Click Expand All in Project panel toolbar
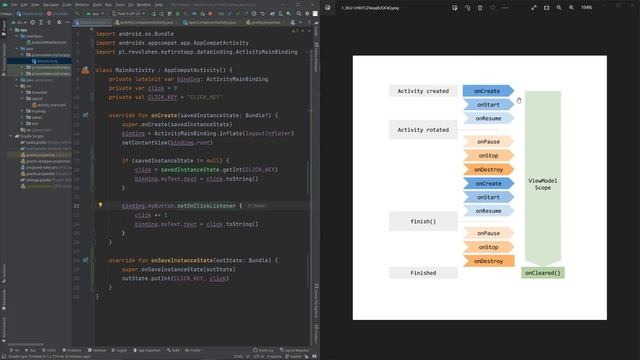This screenshot has height=360, width=640. click(x=41, y=22)
